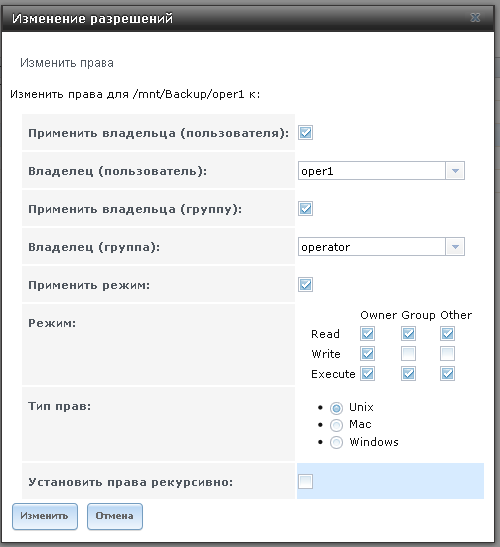500x547 pixels.
Task: Toggle the apply owner (user) checkbox
Action: [x=305, y=133]
